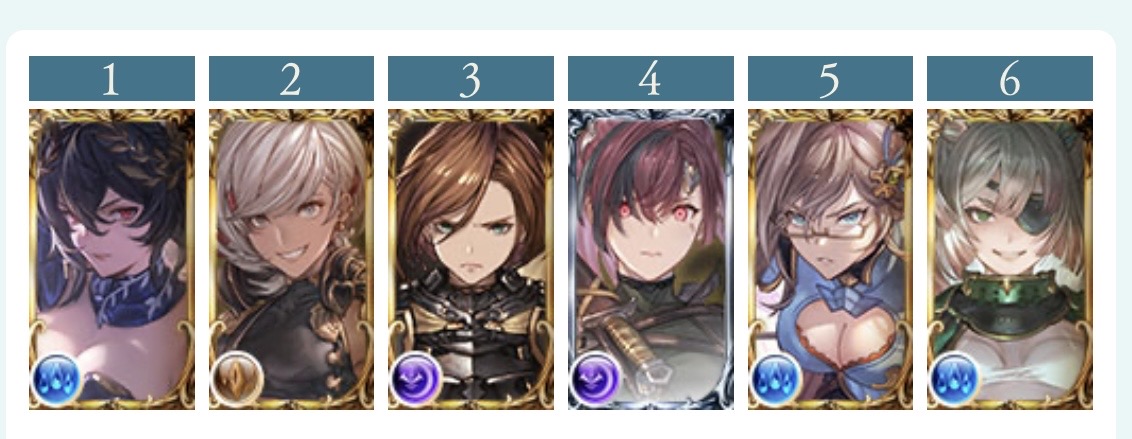Screen dimensions: 1132x439
Task: Click the slot number 2 header
Action: point(292,78)
